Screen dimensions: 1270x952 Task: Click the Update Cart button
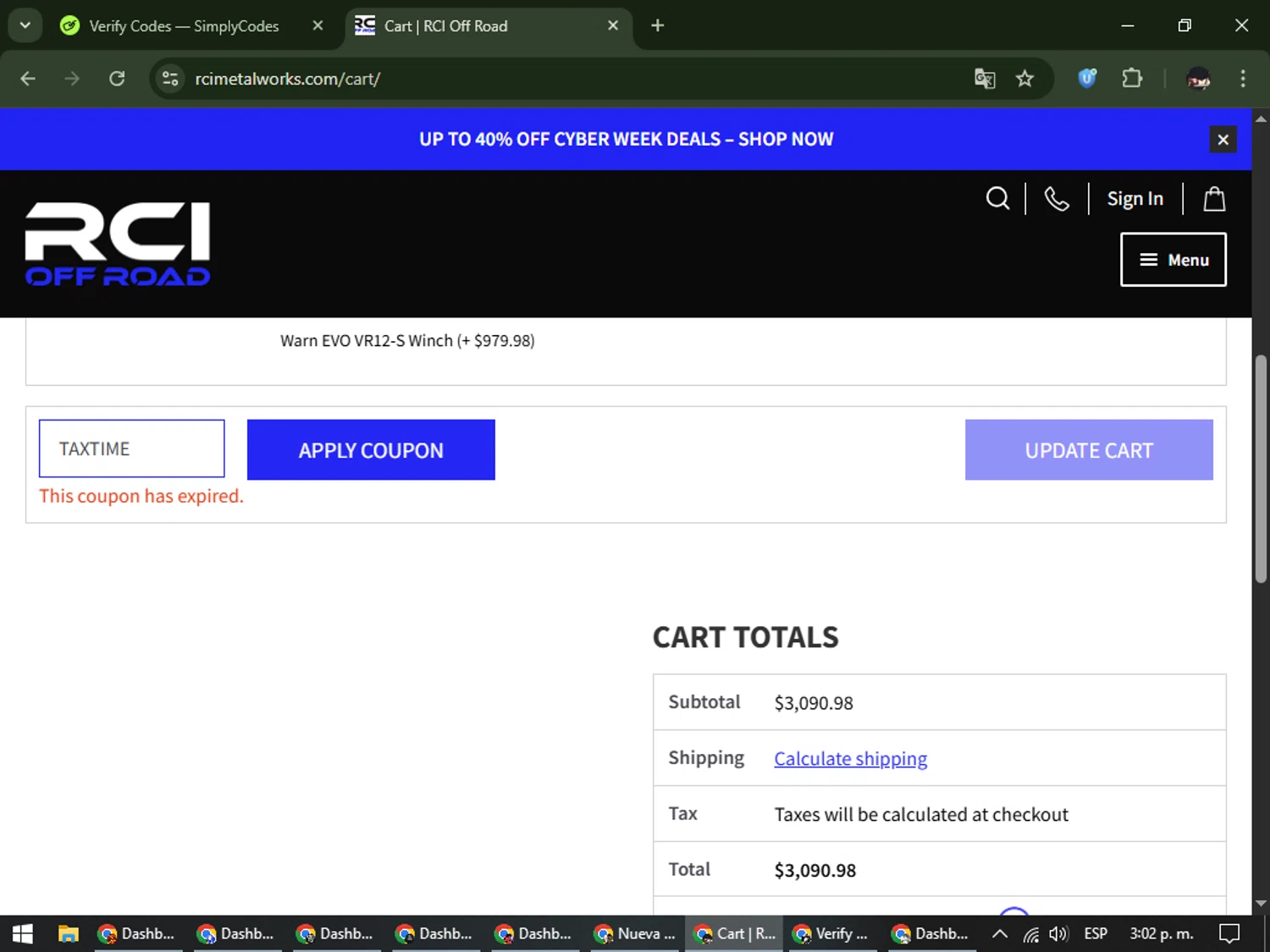1089,450
